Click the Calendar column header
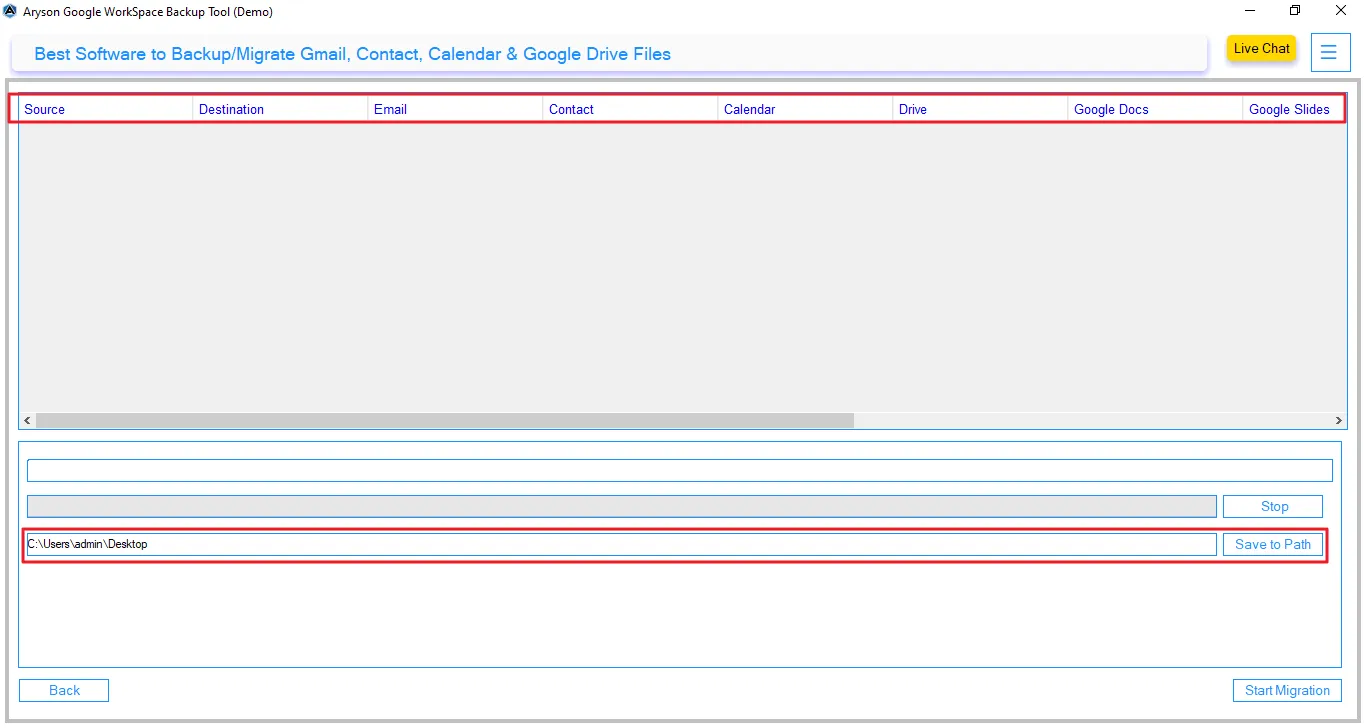The width and height of the screenshot is (1366, 728). pos(750,109)
